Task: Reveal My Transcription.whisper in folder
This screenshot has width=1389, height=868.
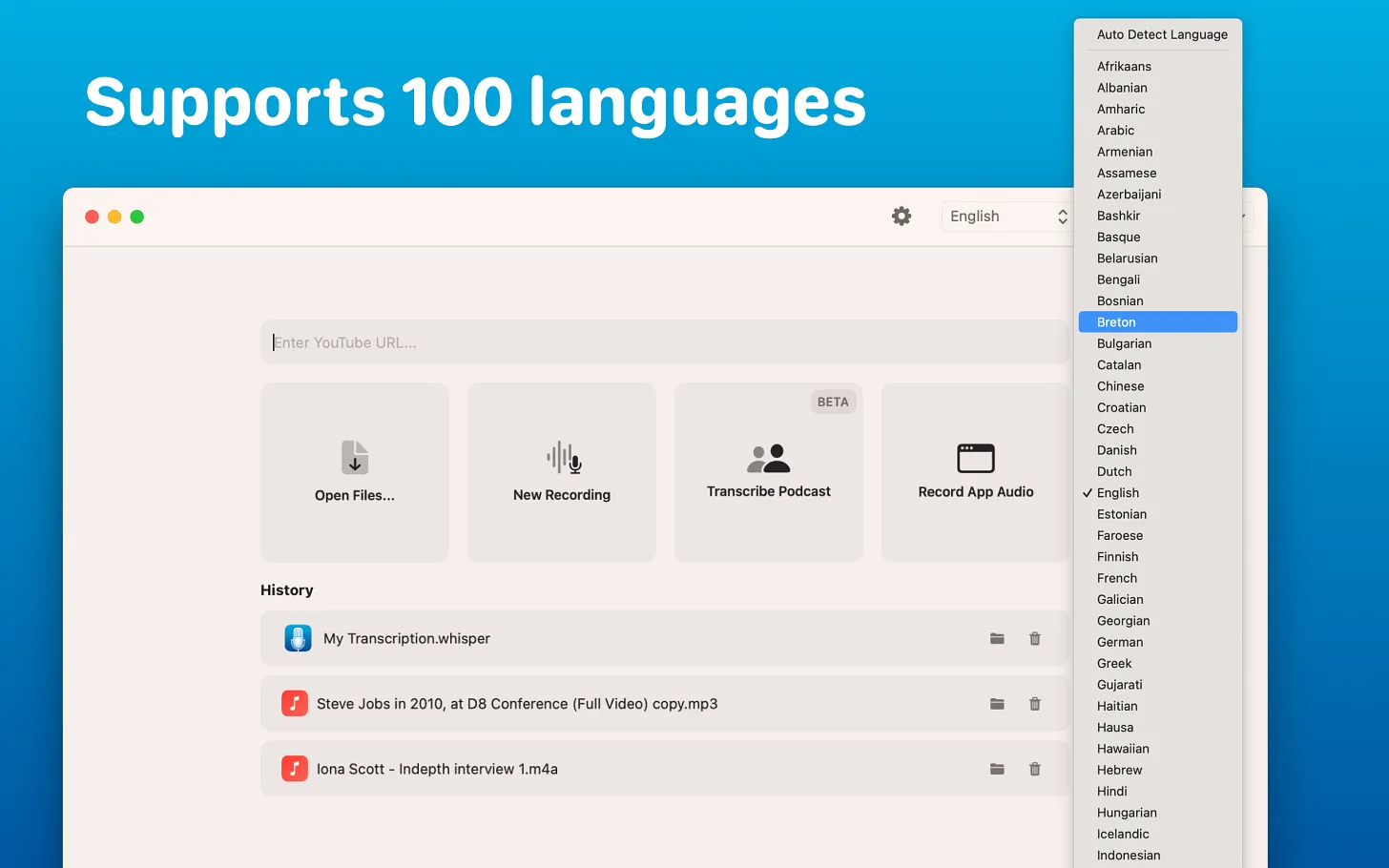Action: [997, 639]
